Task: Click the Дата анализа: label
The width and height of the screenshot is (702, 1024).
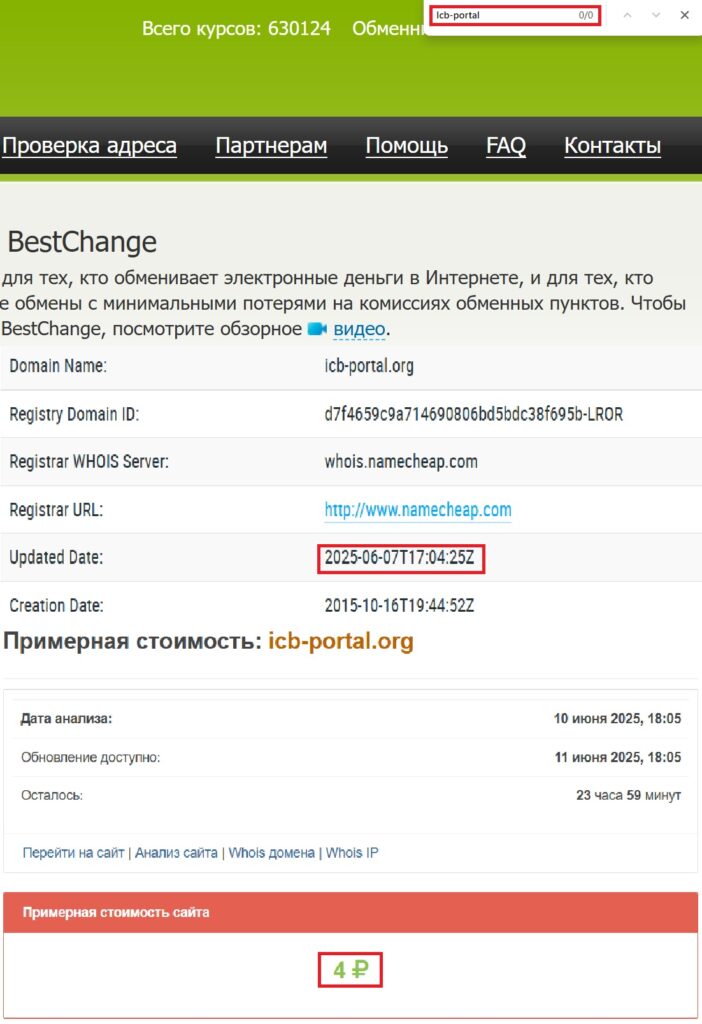Action: click(66, 718)
